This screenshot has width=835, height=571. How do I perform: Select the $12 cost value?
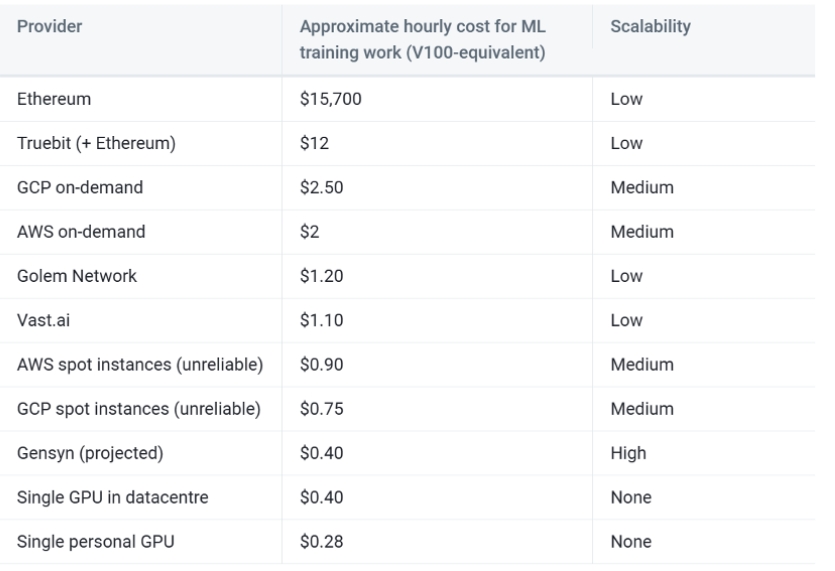pos(314,143)
